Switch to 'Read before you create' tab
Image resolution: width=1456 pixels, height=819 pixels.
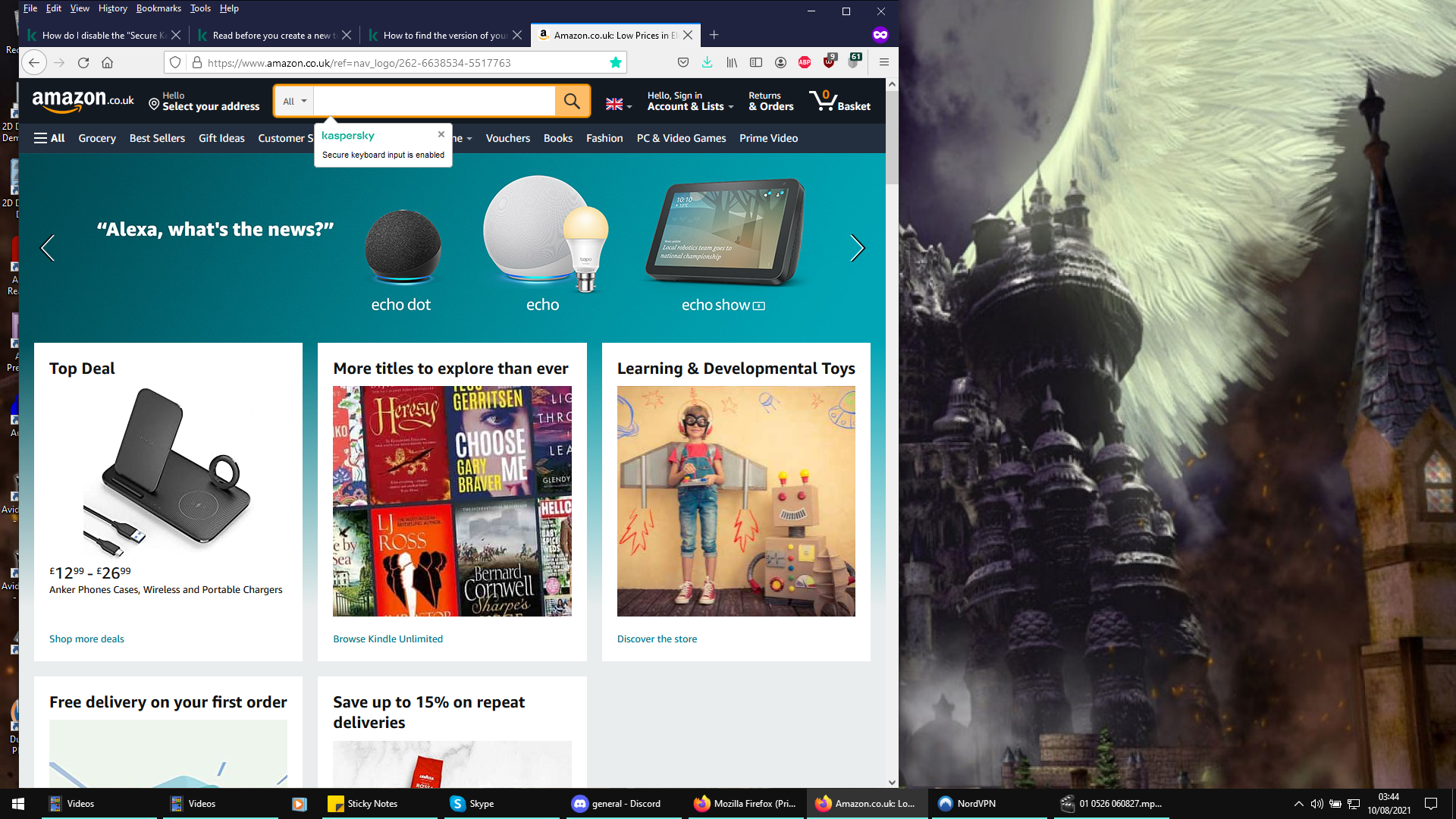click(x=271, y=35)
